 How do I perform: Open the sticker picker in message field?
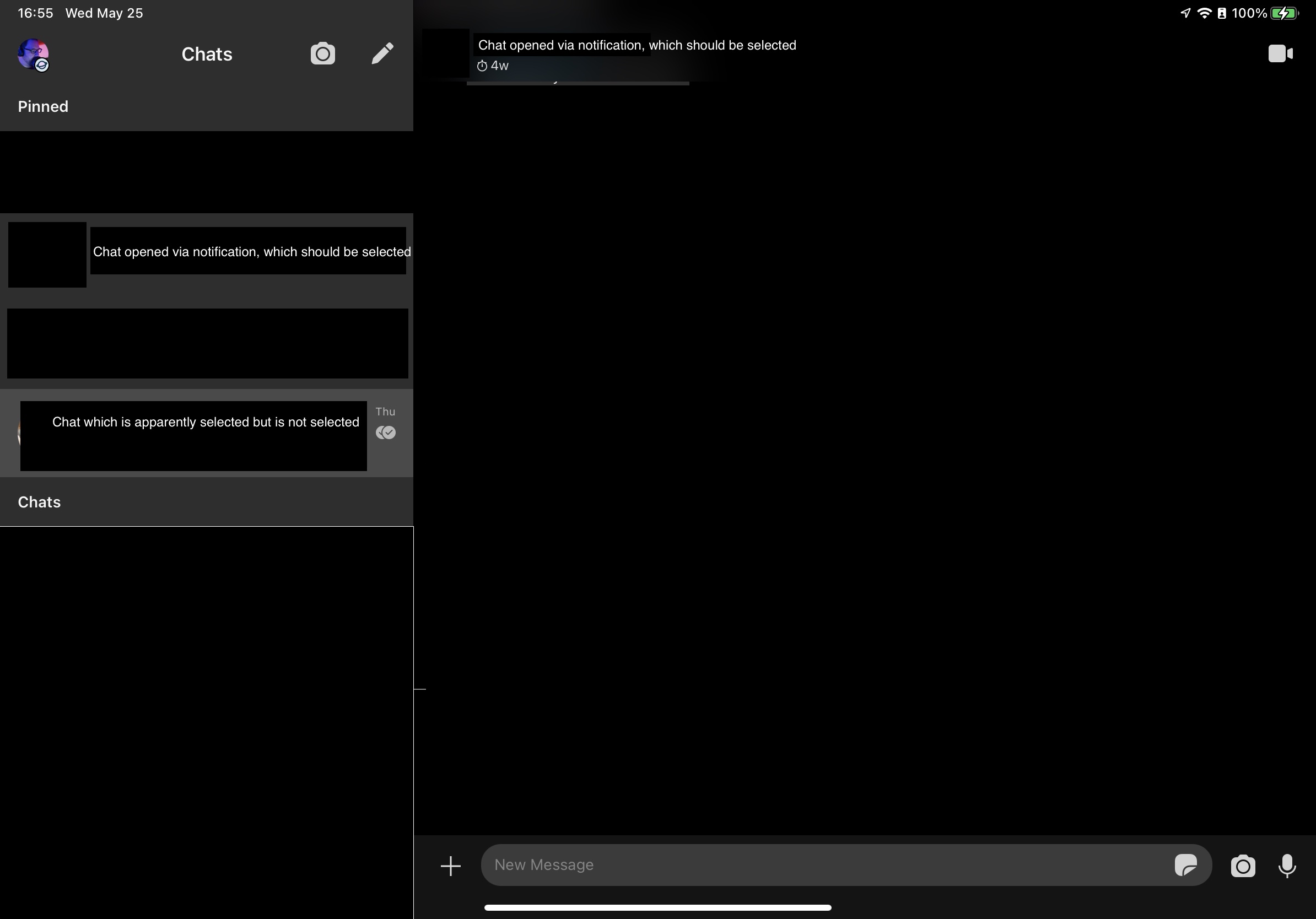pyautogui.click(x=1185, y=864)
